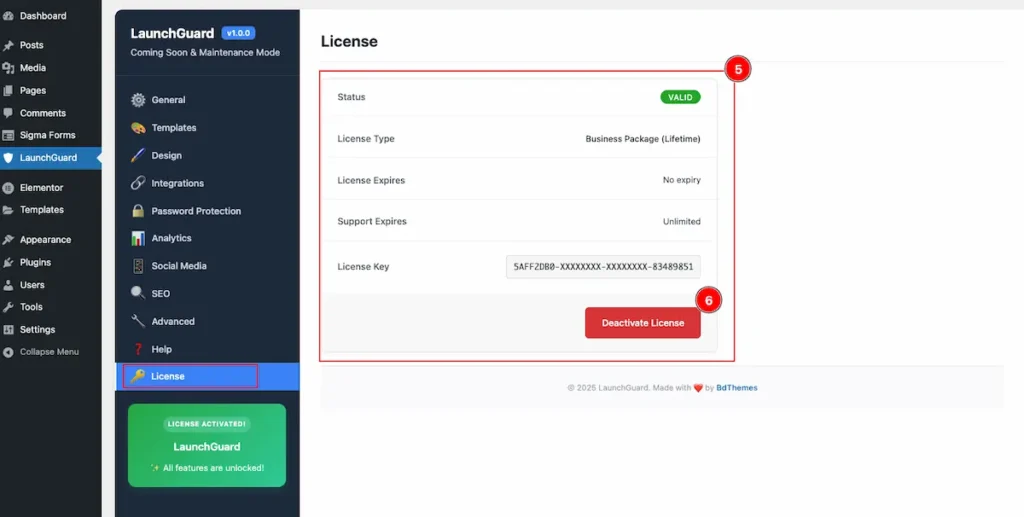Go to Password Protection settings

pos(207,211)
